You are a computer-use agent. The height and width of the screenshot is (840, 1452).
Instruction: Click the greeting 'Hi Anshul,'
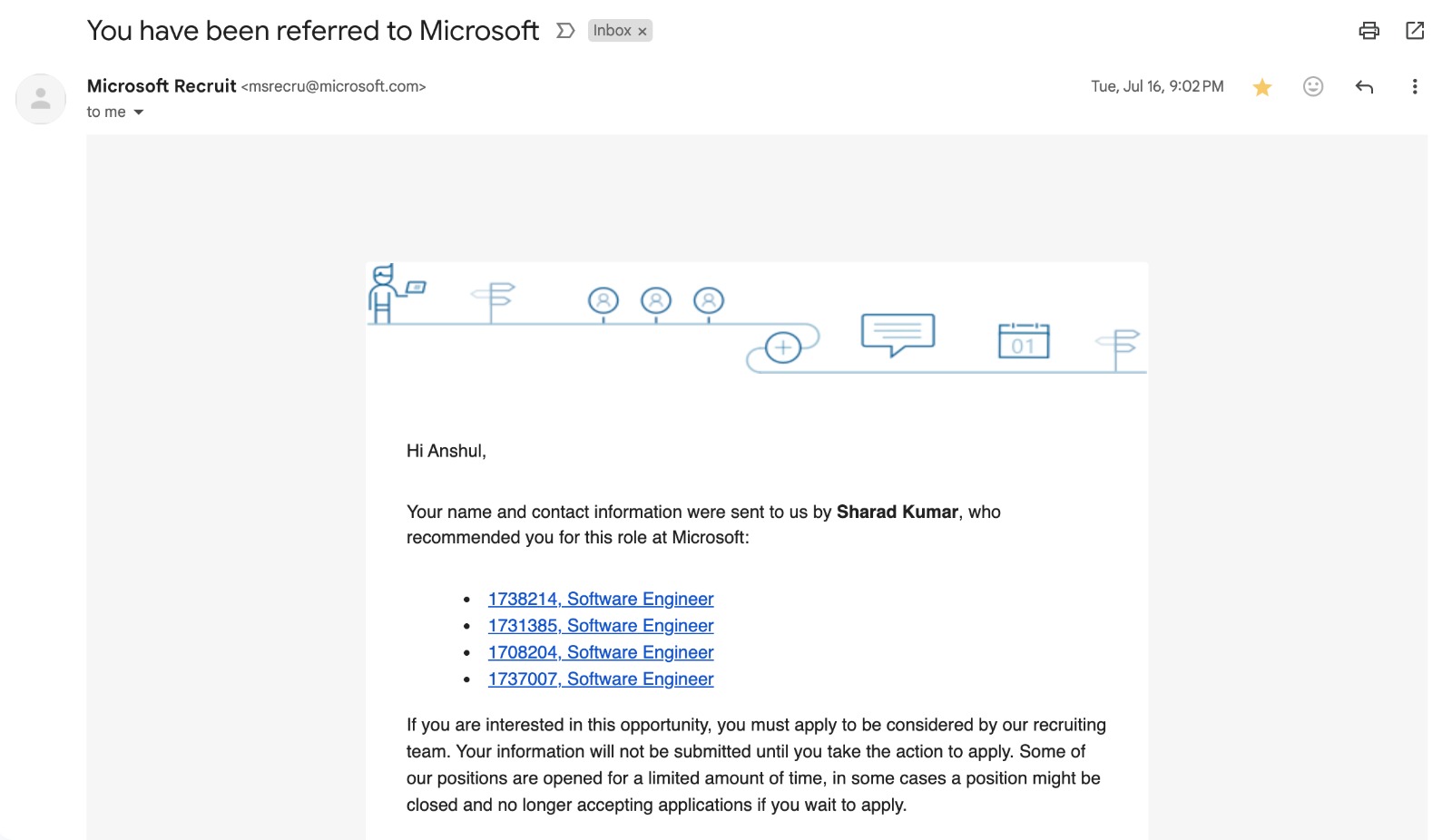point(446,451)
